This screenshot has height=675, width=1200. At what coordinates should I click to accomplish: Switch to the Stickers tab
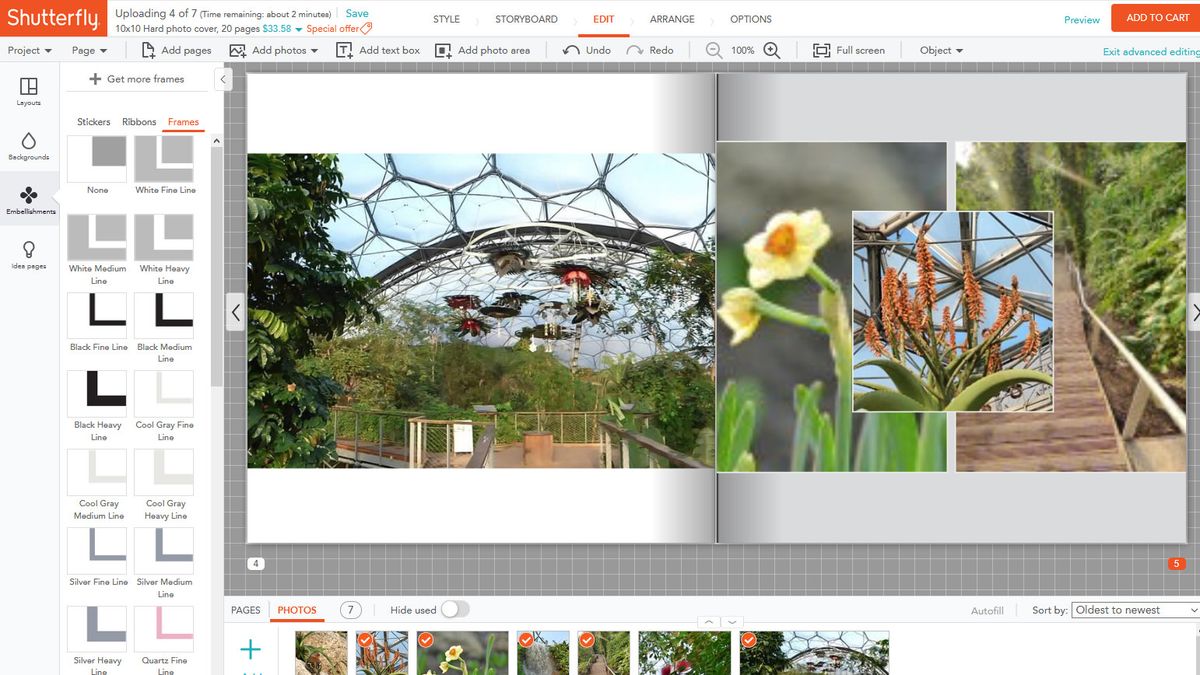(x=94, y=122)
